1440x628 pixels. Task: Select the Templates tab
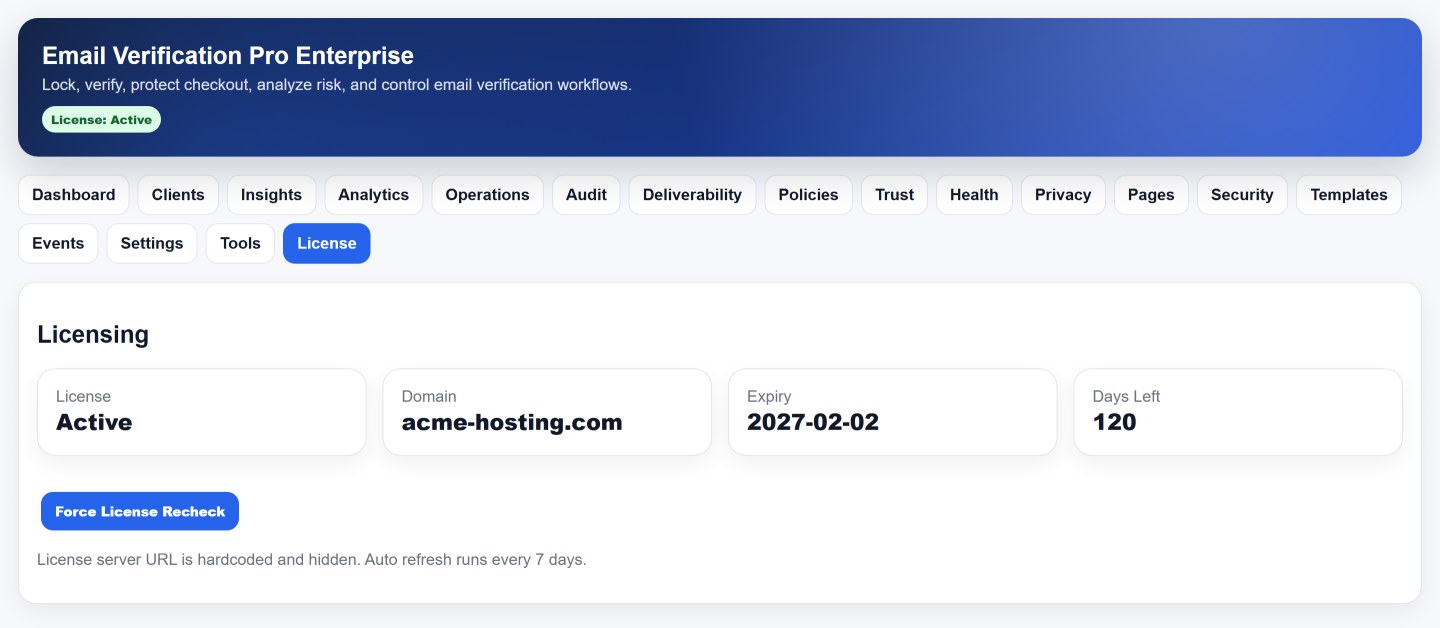click(1349, 195)
